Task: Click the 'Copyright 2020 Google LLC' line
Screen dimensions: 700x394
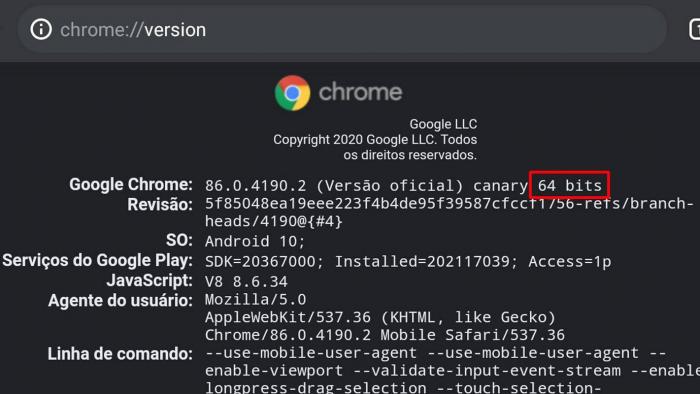Action: (375, 140)
